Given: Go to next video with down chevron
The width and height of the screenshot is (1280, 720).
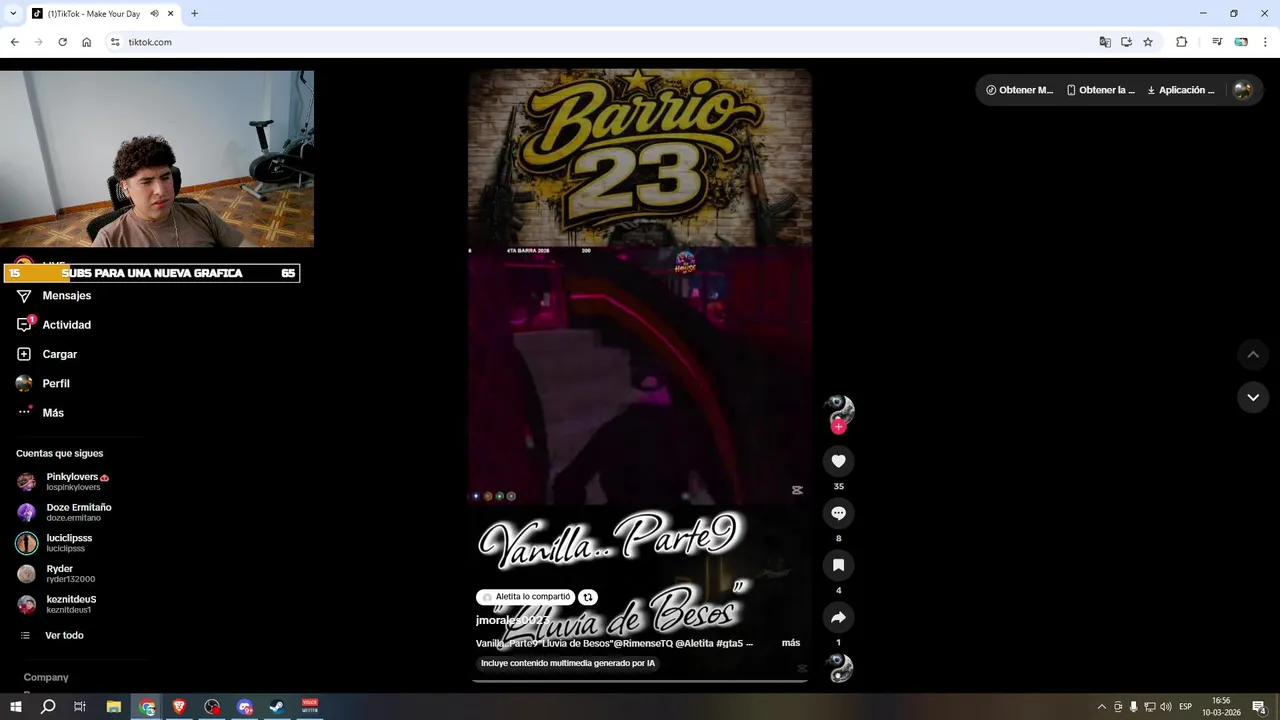Looking at the screenshot, I should pyautogui.click(x=1253, y=397).
